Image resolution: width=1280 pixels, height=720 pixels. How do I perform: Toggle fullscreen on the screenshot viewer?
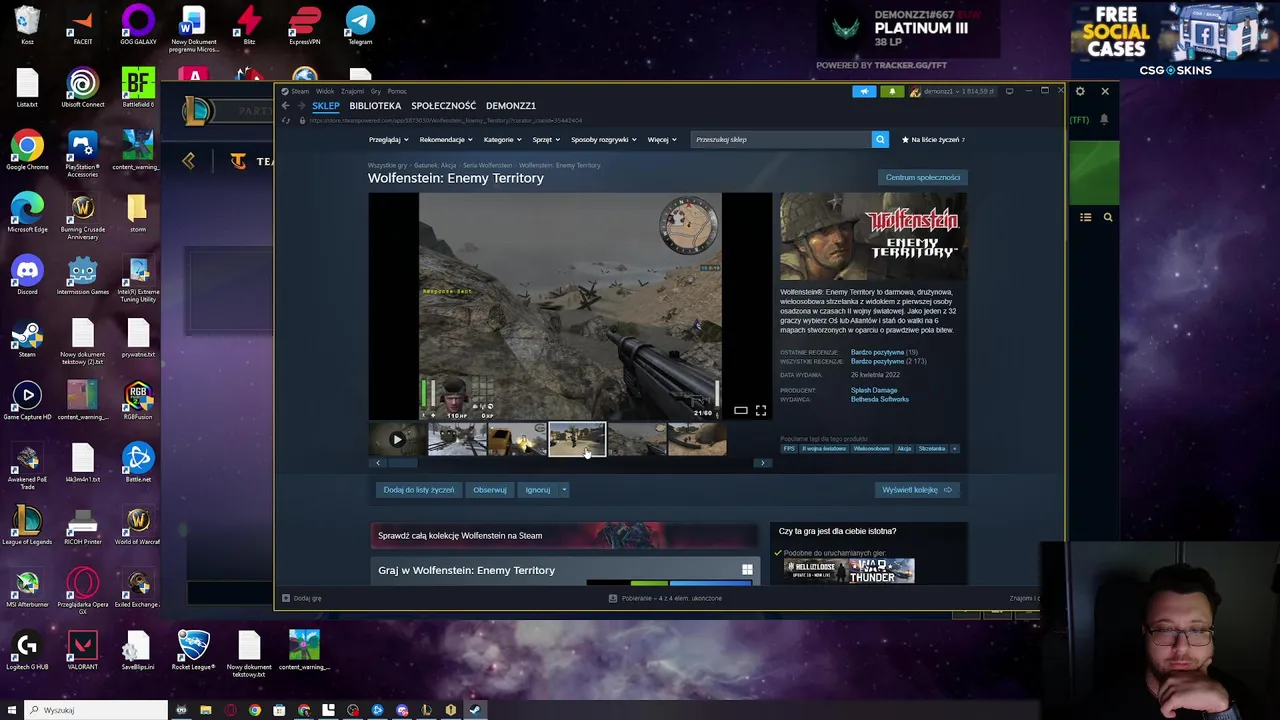point(761,410)
